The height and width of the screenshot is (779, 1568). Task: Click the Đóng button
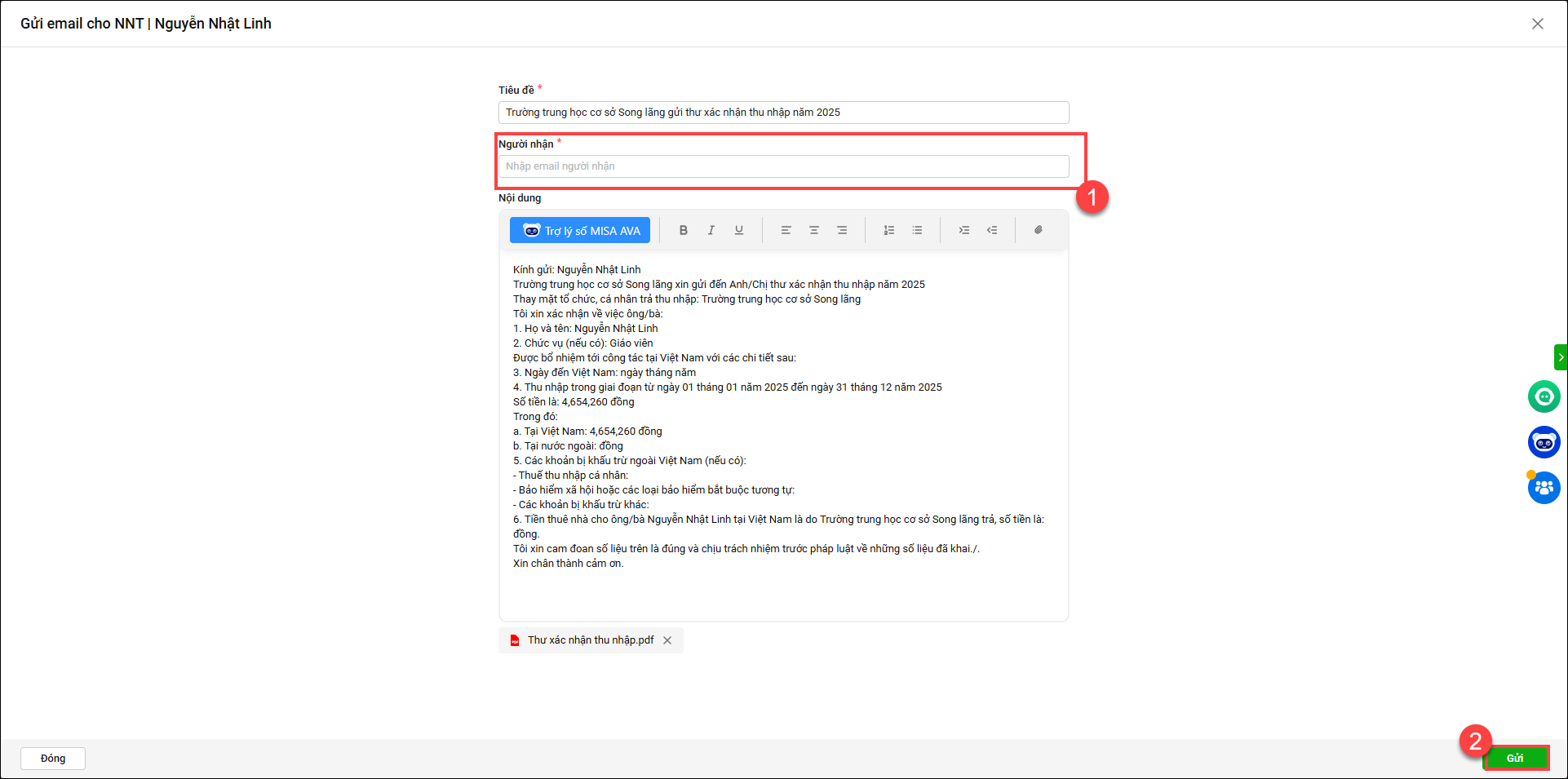click(53, 758)
